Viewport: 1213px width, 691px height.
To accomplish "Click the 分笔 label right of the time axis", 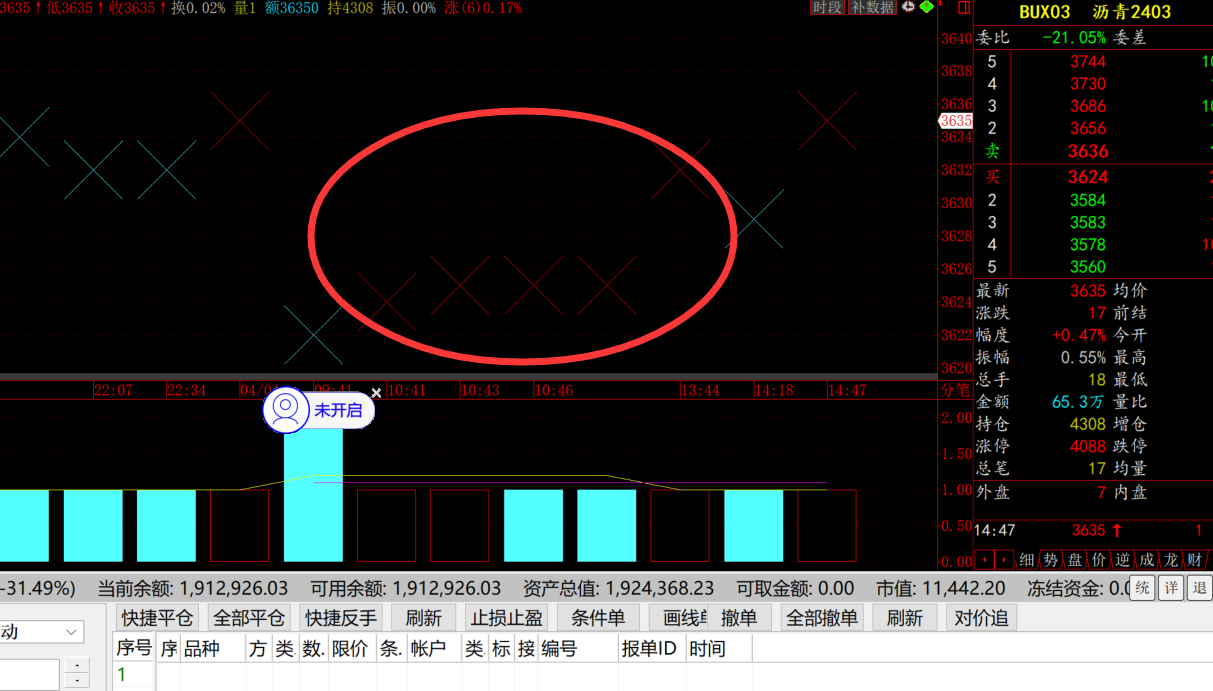I will point(956,390).
